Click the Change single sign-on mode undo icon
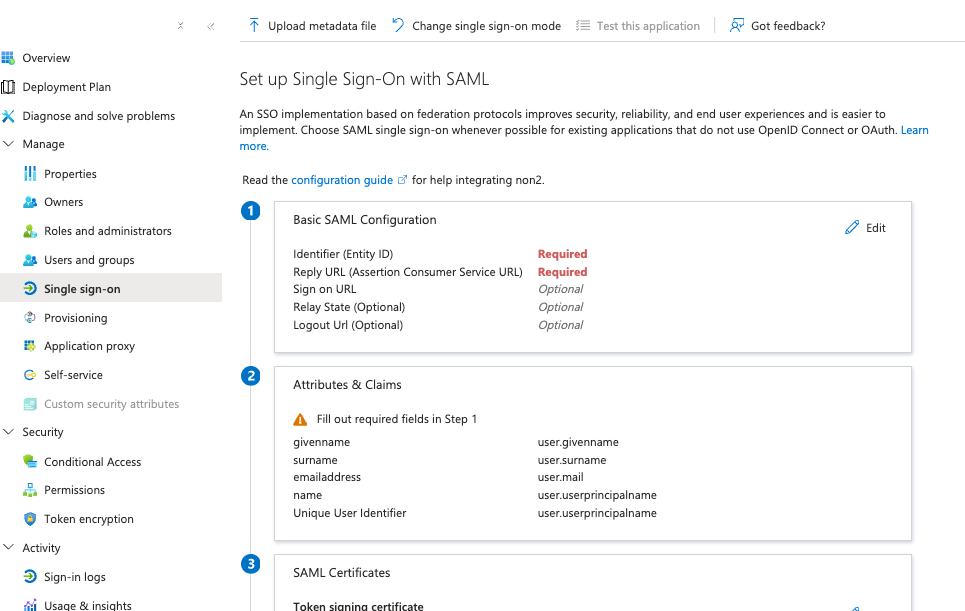 pyautogui.click(x=398, y=25)
